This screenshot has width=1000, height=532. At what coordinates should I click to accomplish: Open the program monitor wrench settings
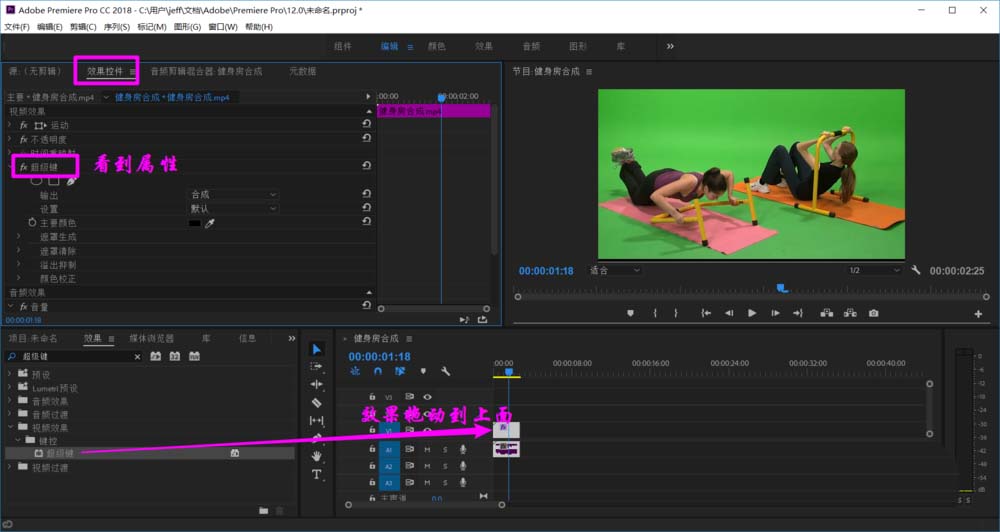(x=916, y=271)
